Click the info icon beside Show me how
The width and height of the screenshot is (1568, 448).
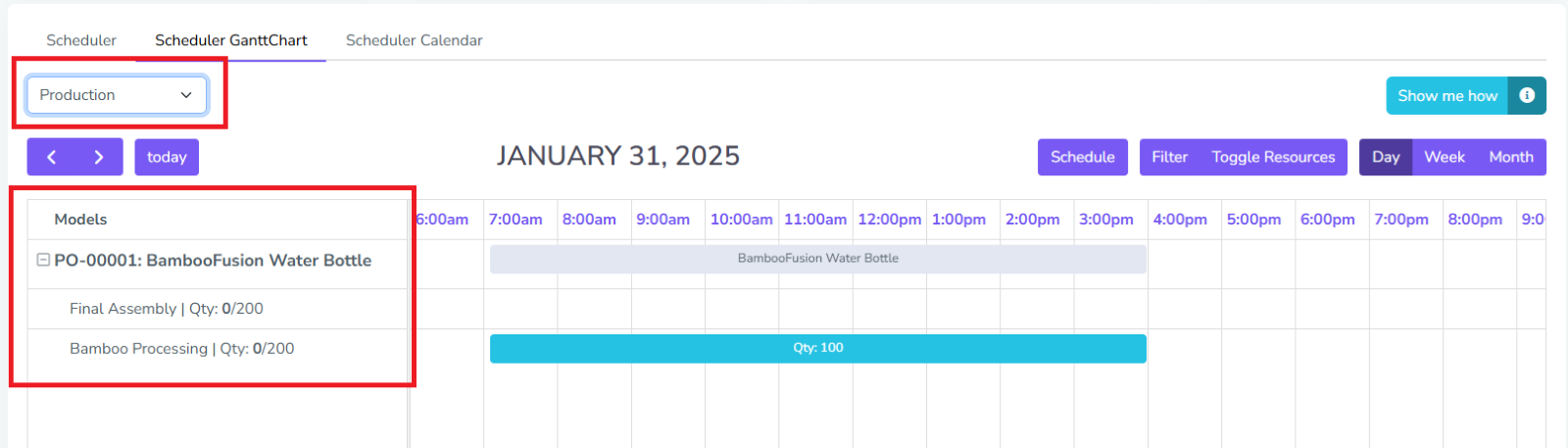click(1526, 96)
